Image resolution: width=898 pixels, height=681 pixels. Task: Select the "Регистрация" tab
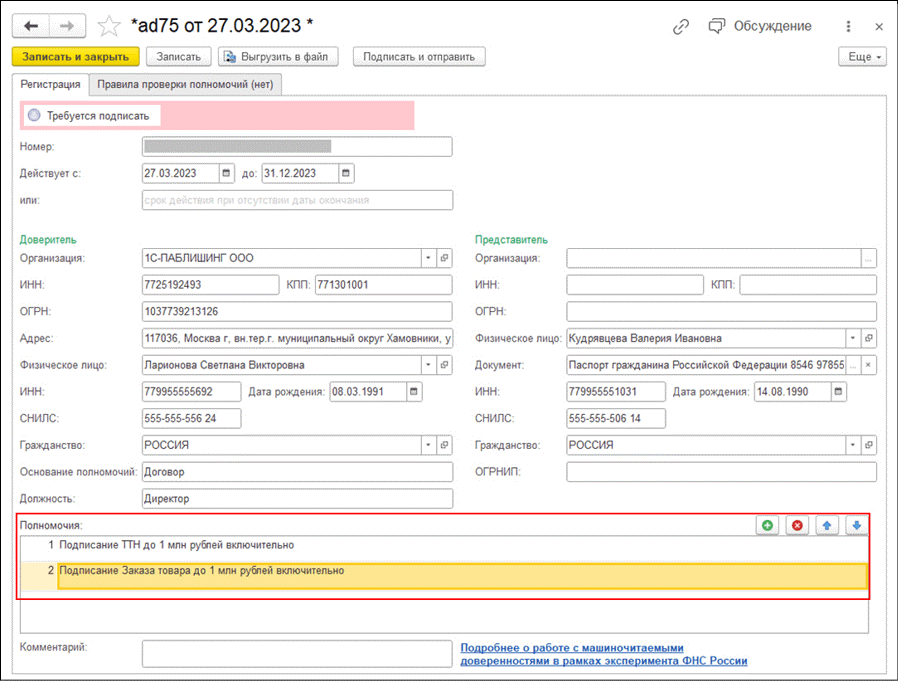(x=50, y=85)
